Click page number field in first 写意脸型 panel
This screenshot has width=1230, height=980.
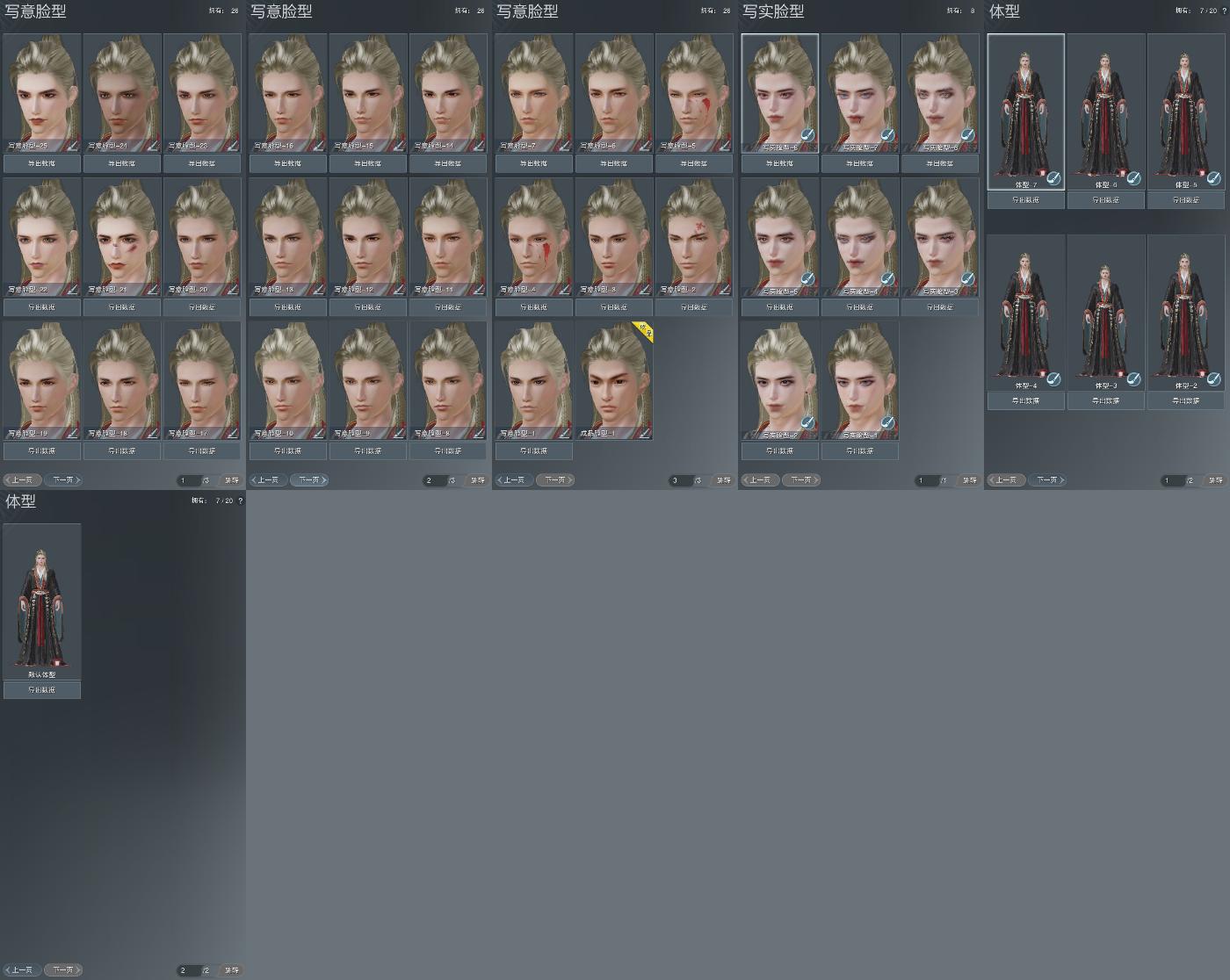tap(189, 480)
